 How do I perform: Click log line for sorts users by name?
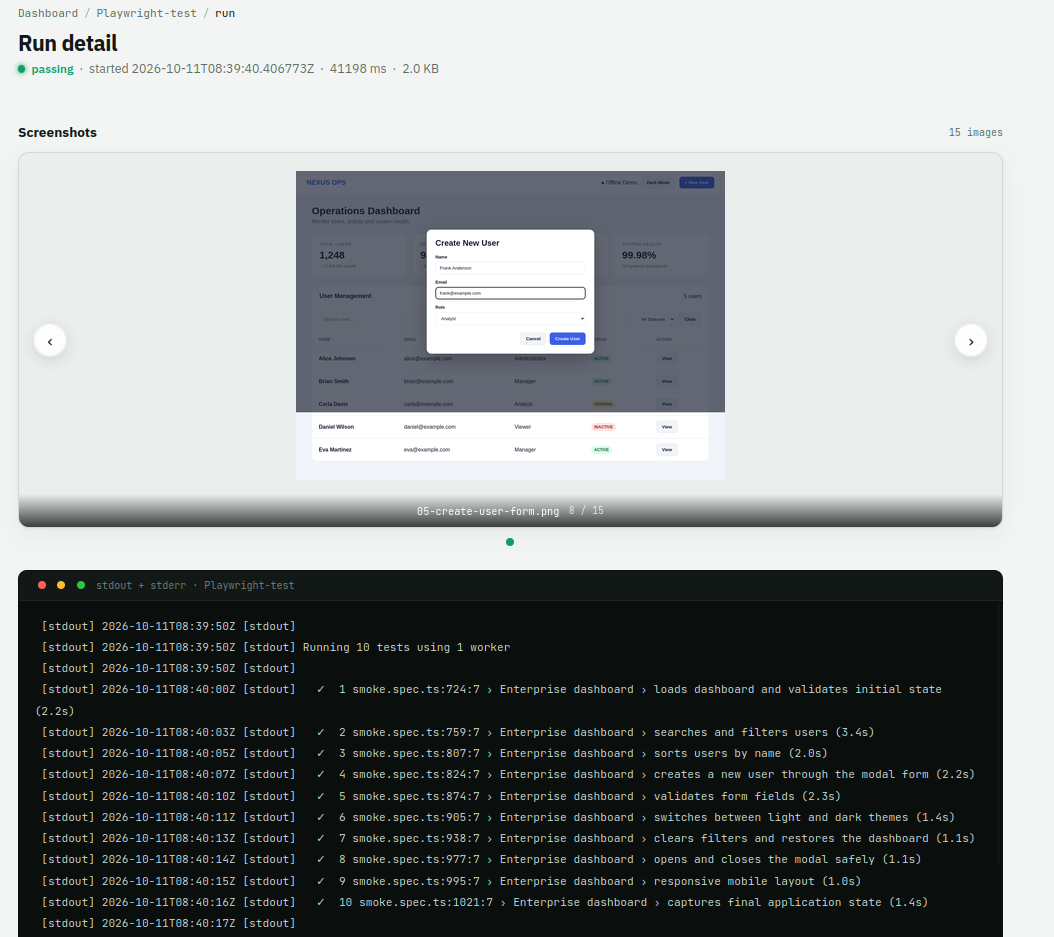(x=434, y=753)
